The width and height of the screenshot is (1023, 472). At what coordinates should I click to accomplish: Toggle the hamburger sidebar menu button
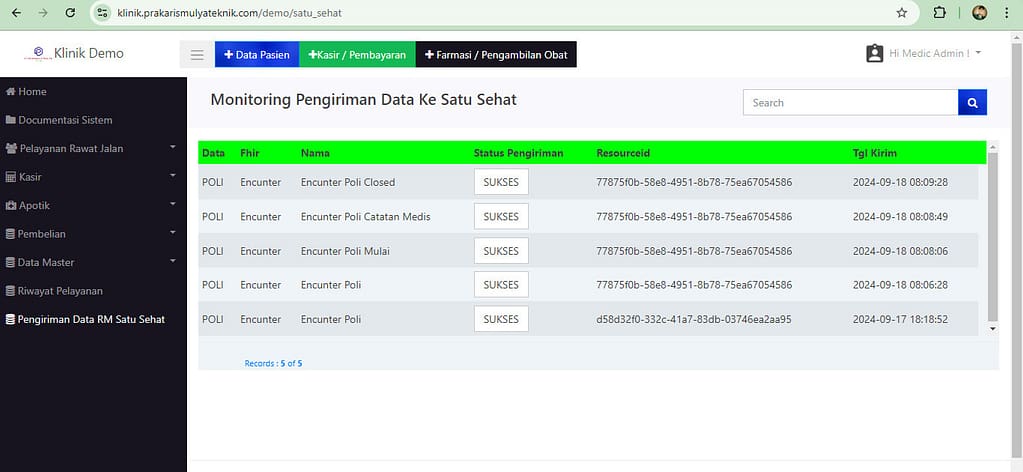197,55
